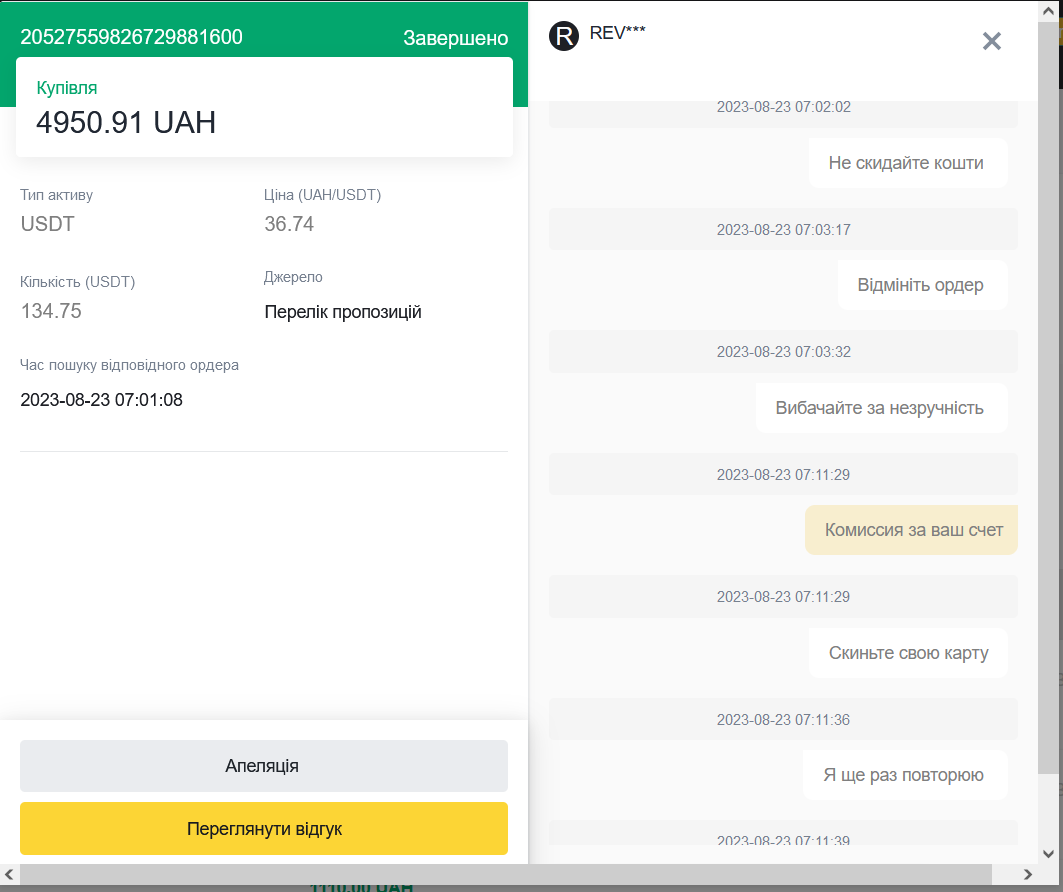Click the horizontal scrollbar thumb
1063x892 pixels.
[x=506, y=874]
